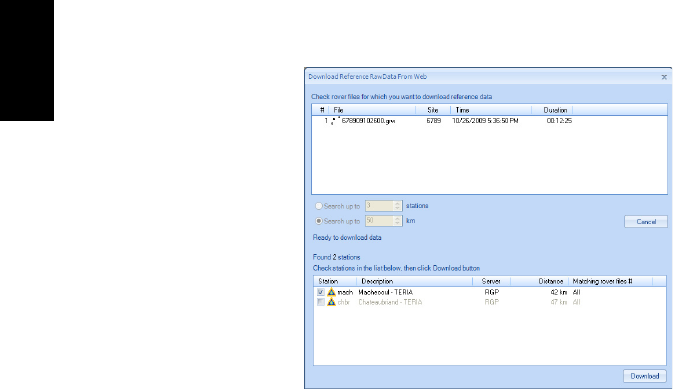Select the Search up to km radio button
The image size is (673, 389).
(319, 221)
